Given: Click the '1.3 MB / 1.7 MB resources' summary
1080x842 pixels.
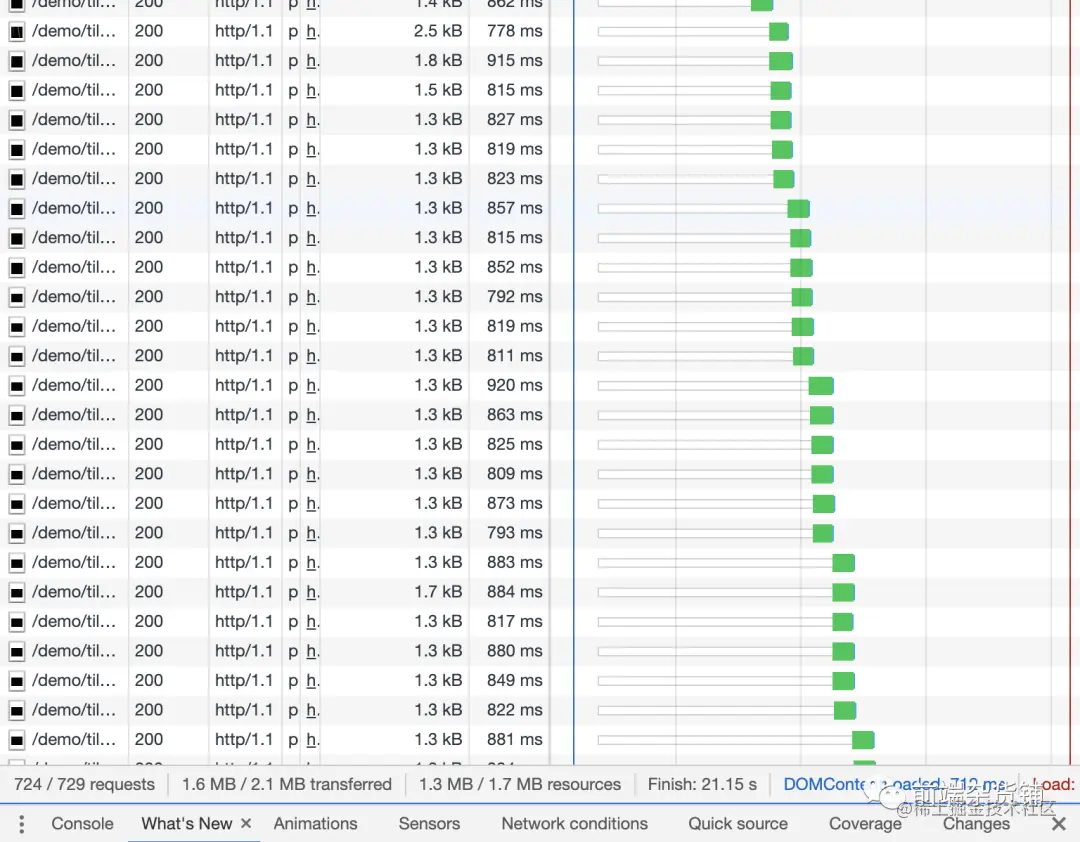Looking at the screenshot, I should (x=520, y=784).
